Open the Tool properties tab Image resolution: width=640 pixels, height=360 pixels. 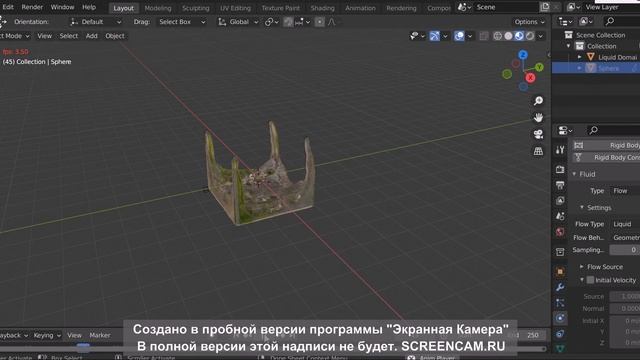[x=560, y=150]
